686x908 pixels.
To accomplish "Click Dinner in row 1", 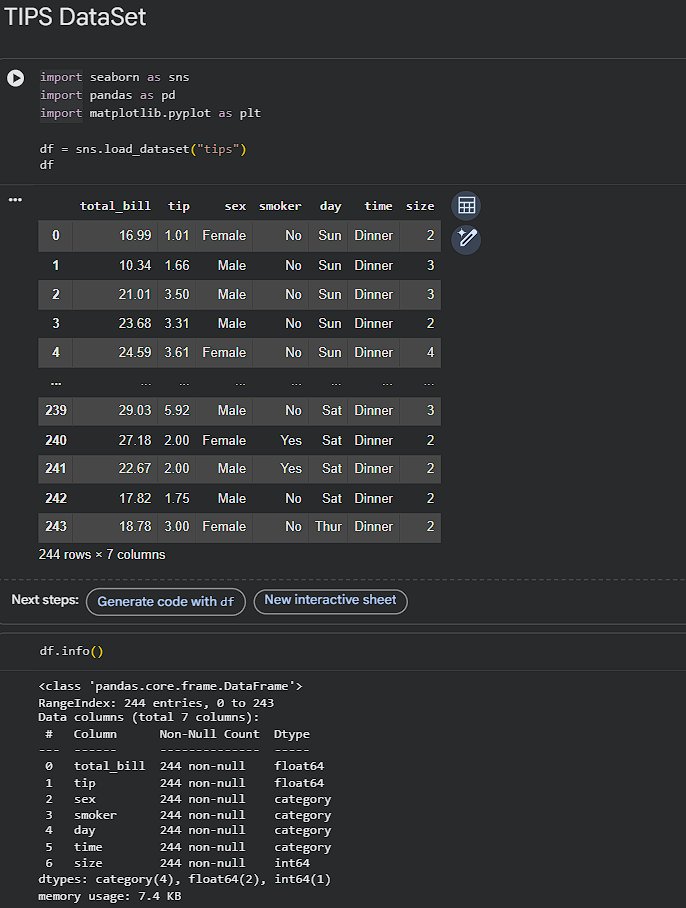I will point(373,266).
